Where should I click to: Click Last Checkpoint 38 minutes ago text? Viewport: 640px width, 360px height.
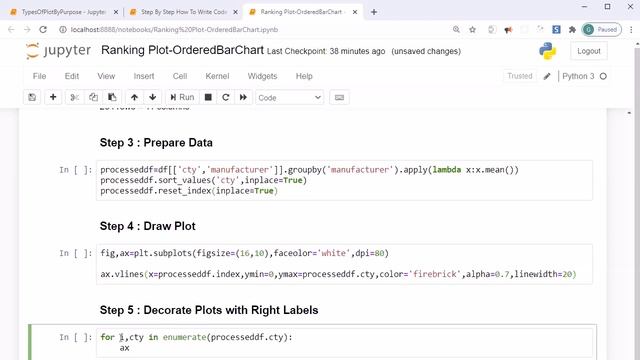click(x=326, y=51)
